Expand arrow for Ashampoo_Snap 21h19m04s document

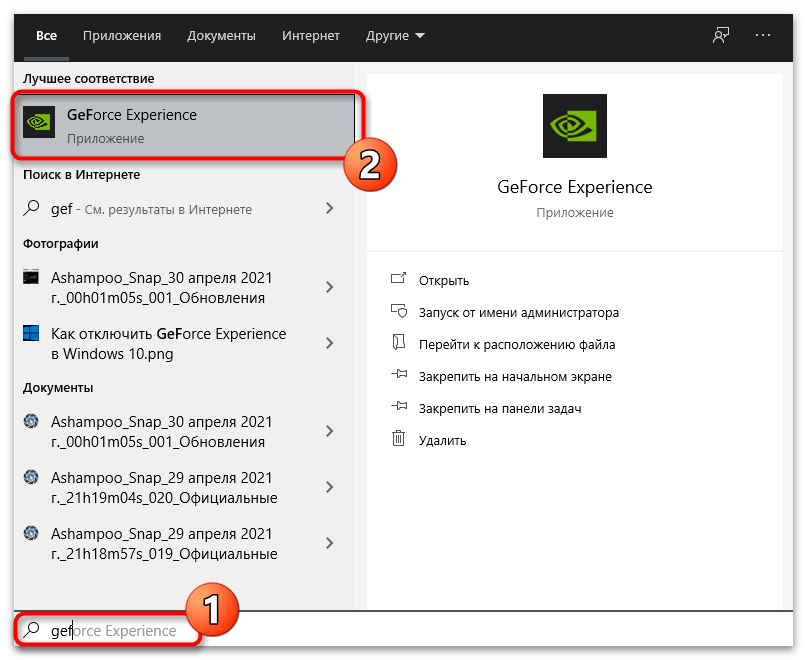pyautogui.click(x=329, y=487)
